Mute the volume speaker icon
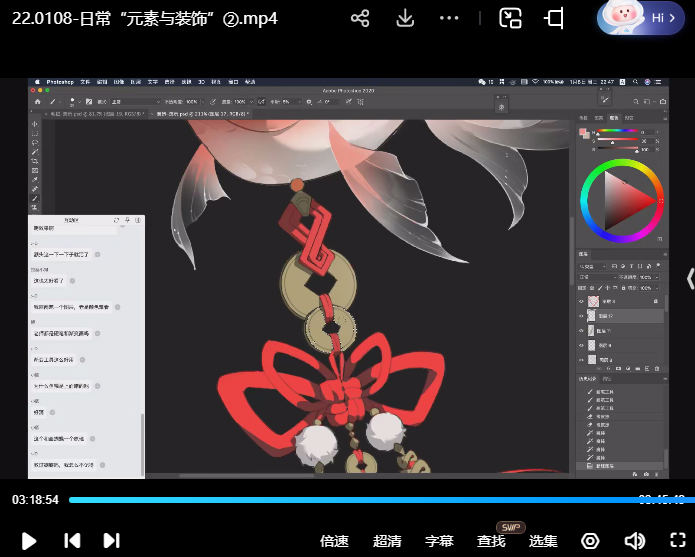695x557 pixels. pos(634,541)
